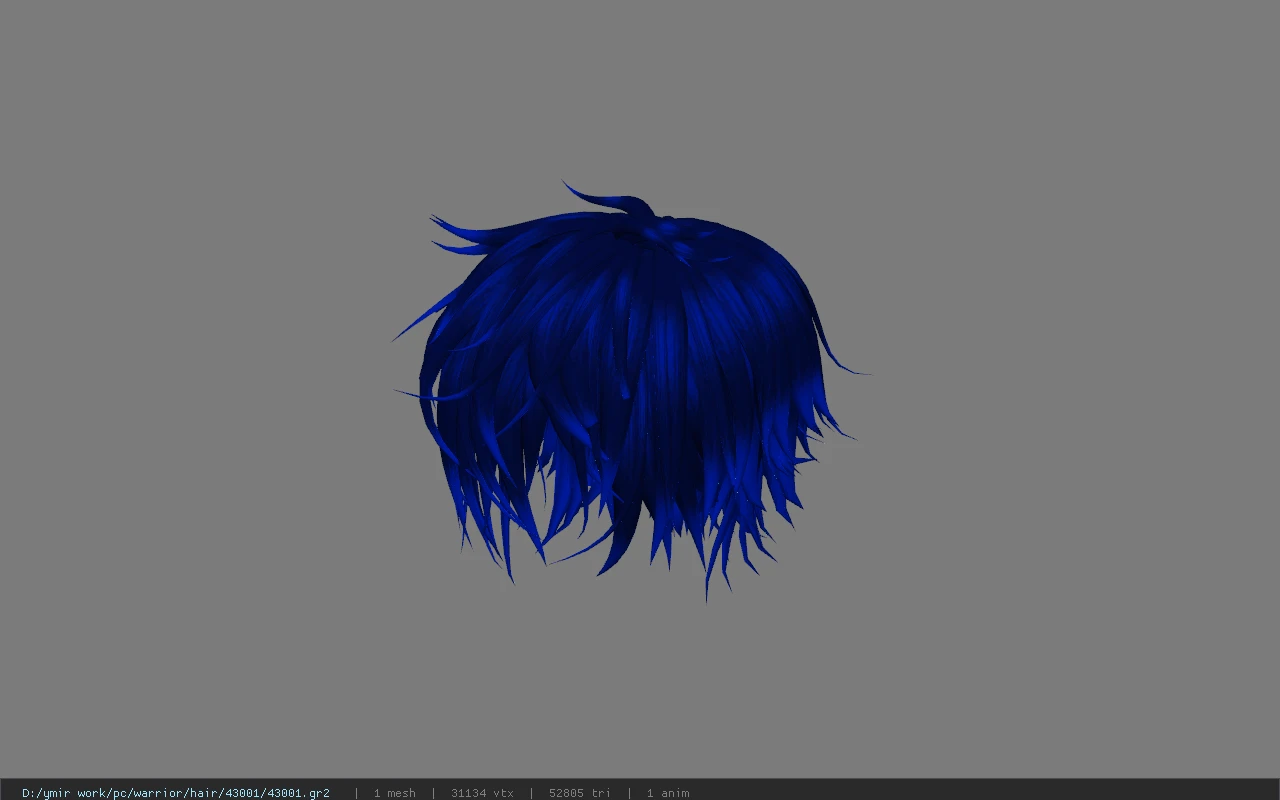1280x800 pixels.
Task: Click the '1 anim' status entry
Action: pos(667,793)
